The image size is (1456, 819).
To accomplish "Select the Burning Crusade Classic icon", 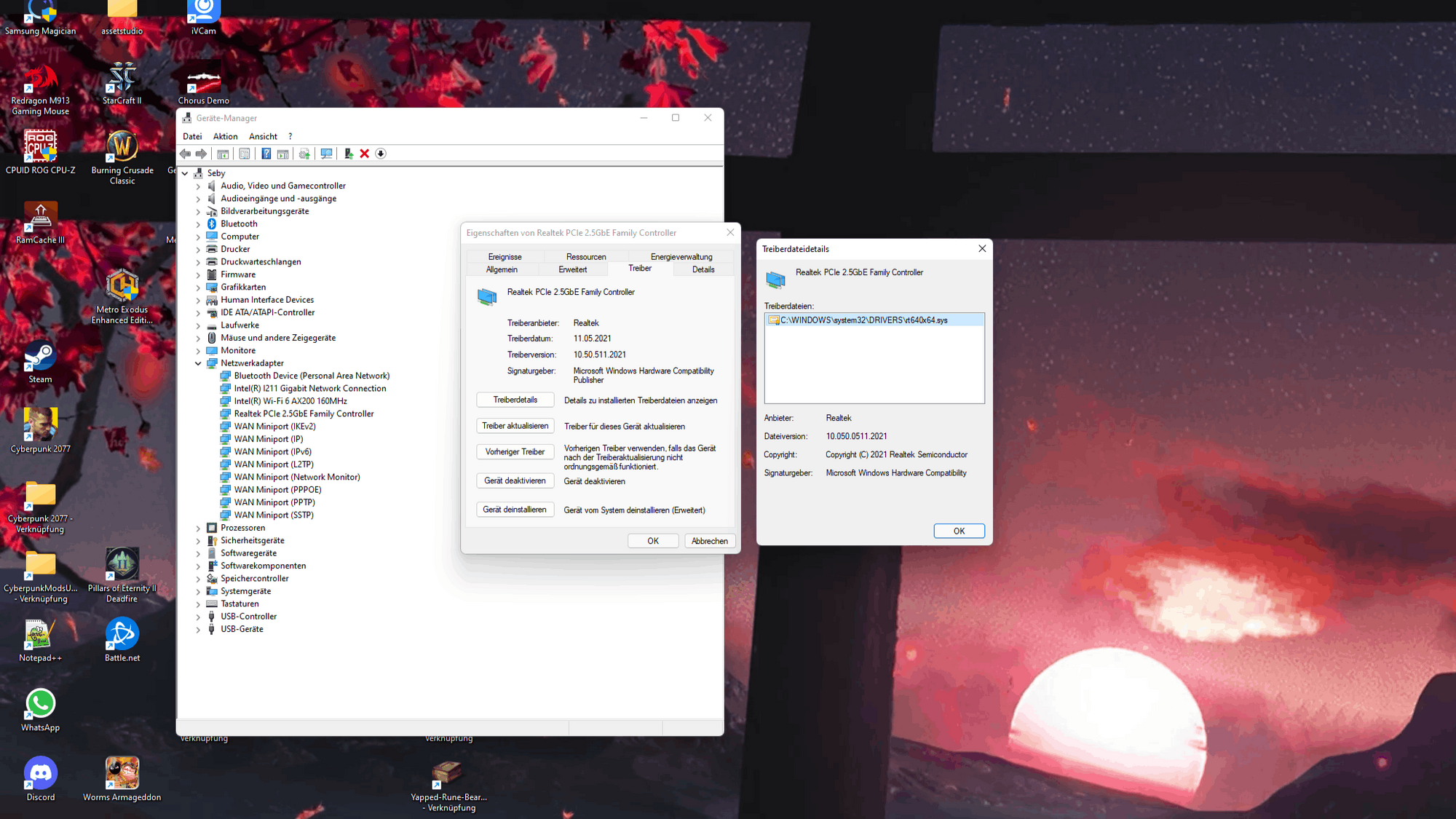I will [x=122, y=158].
